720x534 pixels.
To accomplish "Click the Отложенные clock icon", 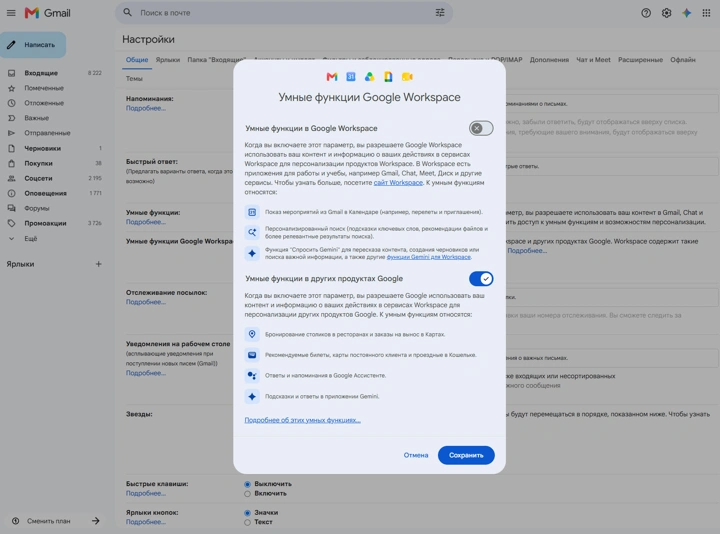I will point(11,103).
